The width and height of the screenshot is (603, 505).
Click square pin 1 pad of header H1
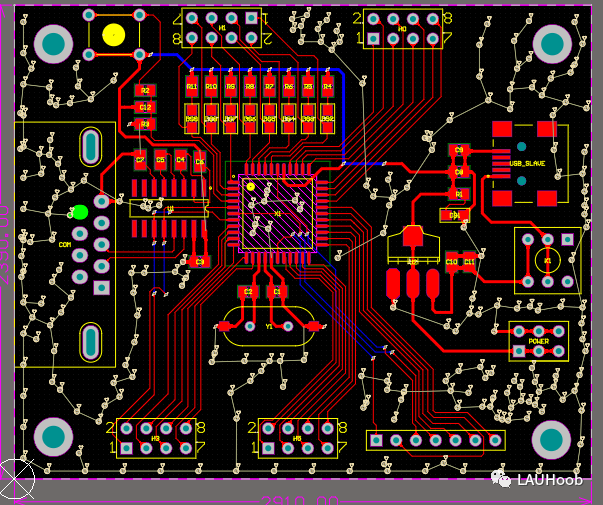[251, 18]
